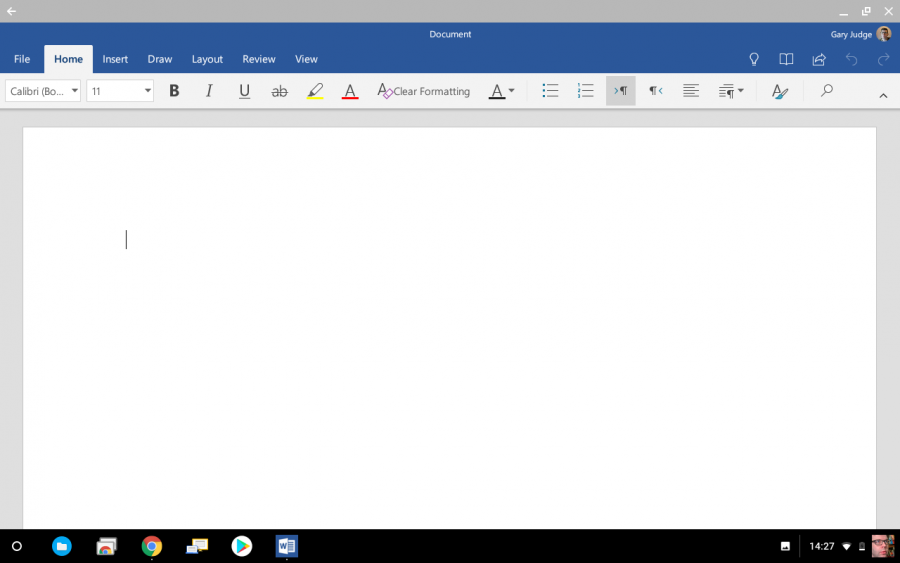900x563 pixels.
Task: Open font size 11 dropdown
Action: coord(120,91)
